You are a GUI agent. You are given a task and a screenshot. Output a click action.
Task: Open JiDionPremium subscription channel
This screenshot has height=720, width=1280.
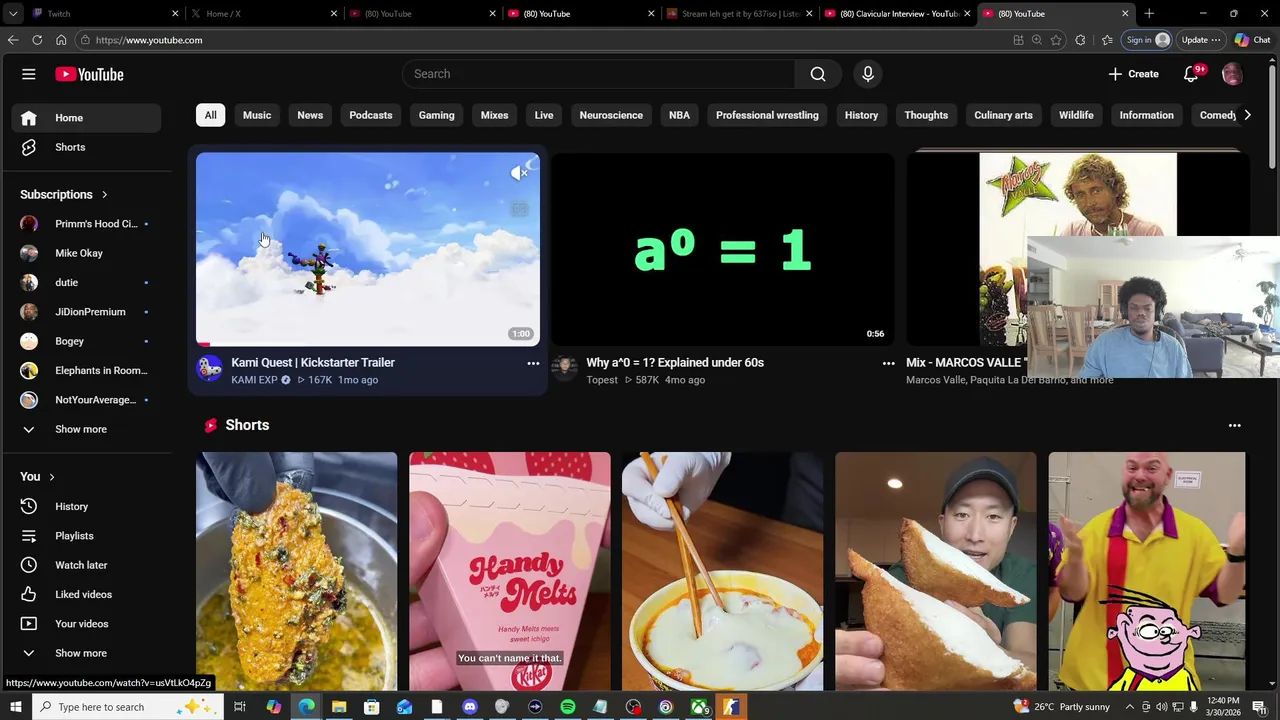coord(86,312)
